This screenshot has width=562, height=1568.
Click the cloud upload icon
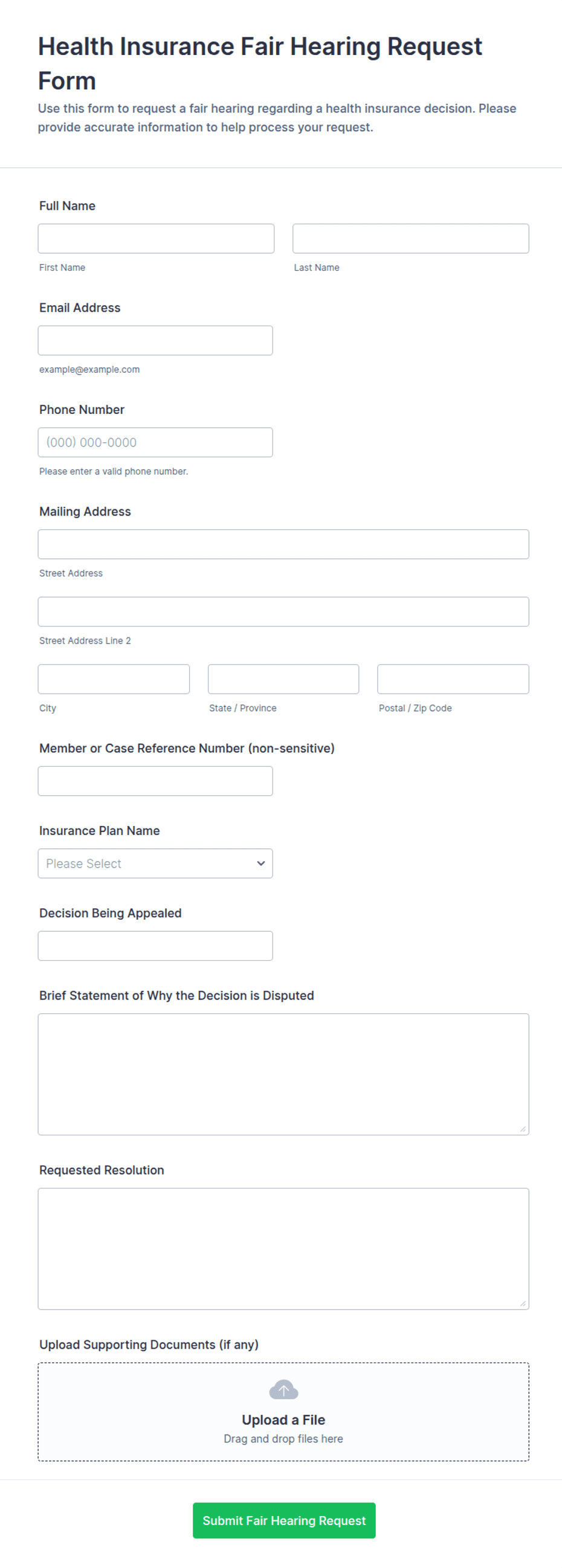click(283, 1389)
